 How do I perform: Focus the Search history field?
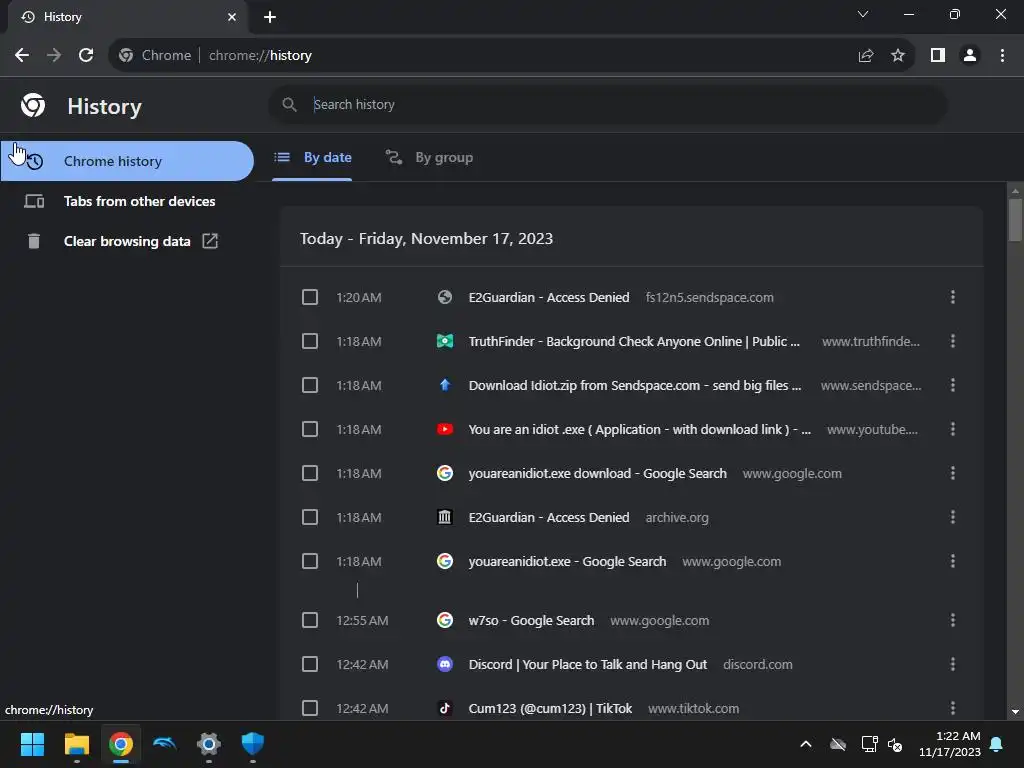[x=607, y=104]
